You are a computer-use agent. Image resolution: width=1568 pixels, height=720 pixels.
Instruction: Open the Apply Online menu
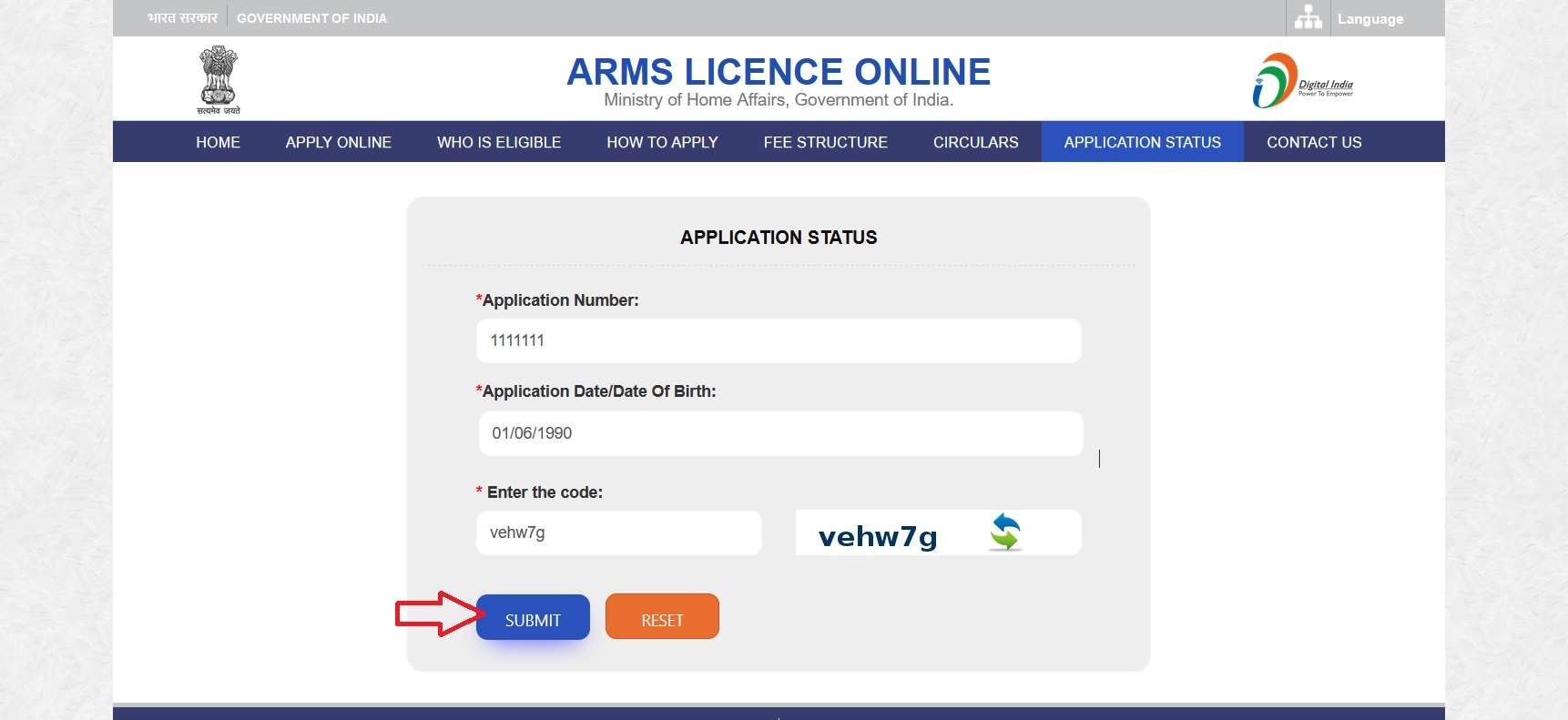tap(338, 142)
